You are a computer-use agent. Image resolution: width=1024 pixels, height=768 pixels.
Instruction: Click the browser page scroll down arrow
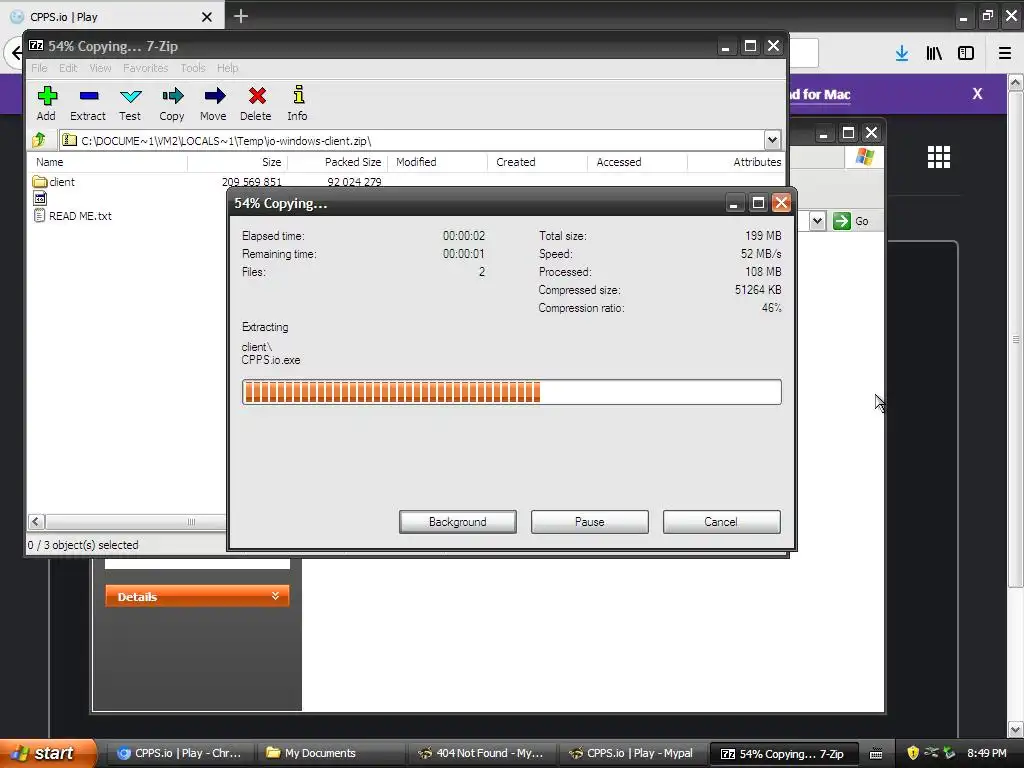1015,729
